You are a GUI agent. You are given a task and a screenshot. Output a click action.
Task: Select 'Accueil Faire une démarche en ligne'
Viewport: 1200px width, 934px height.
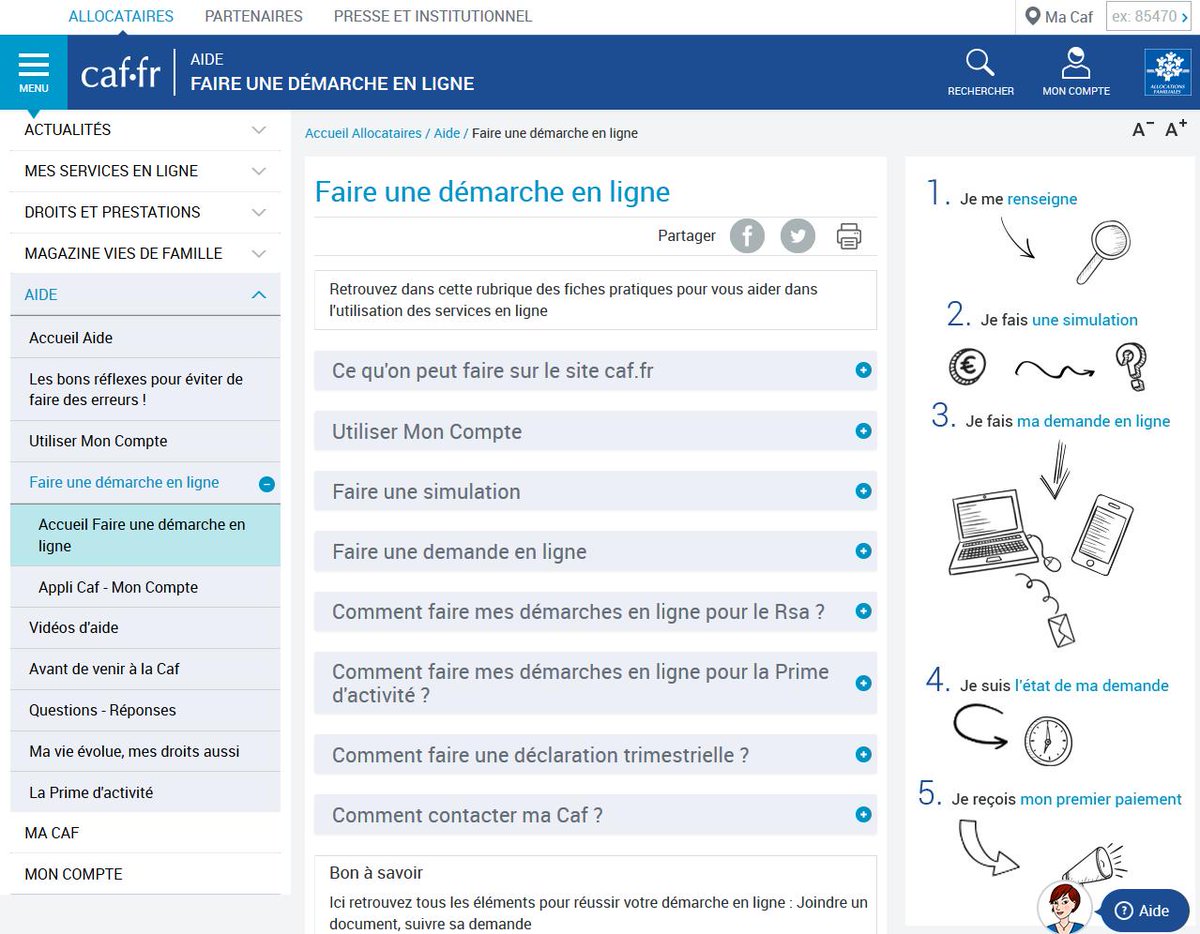click(x=145, y=535)
